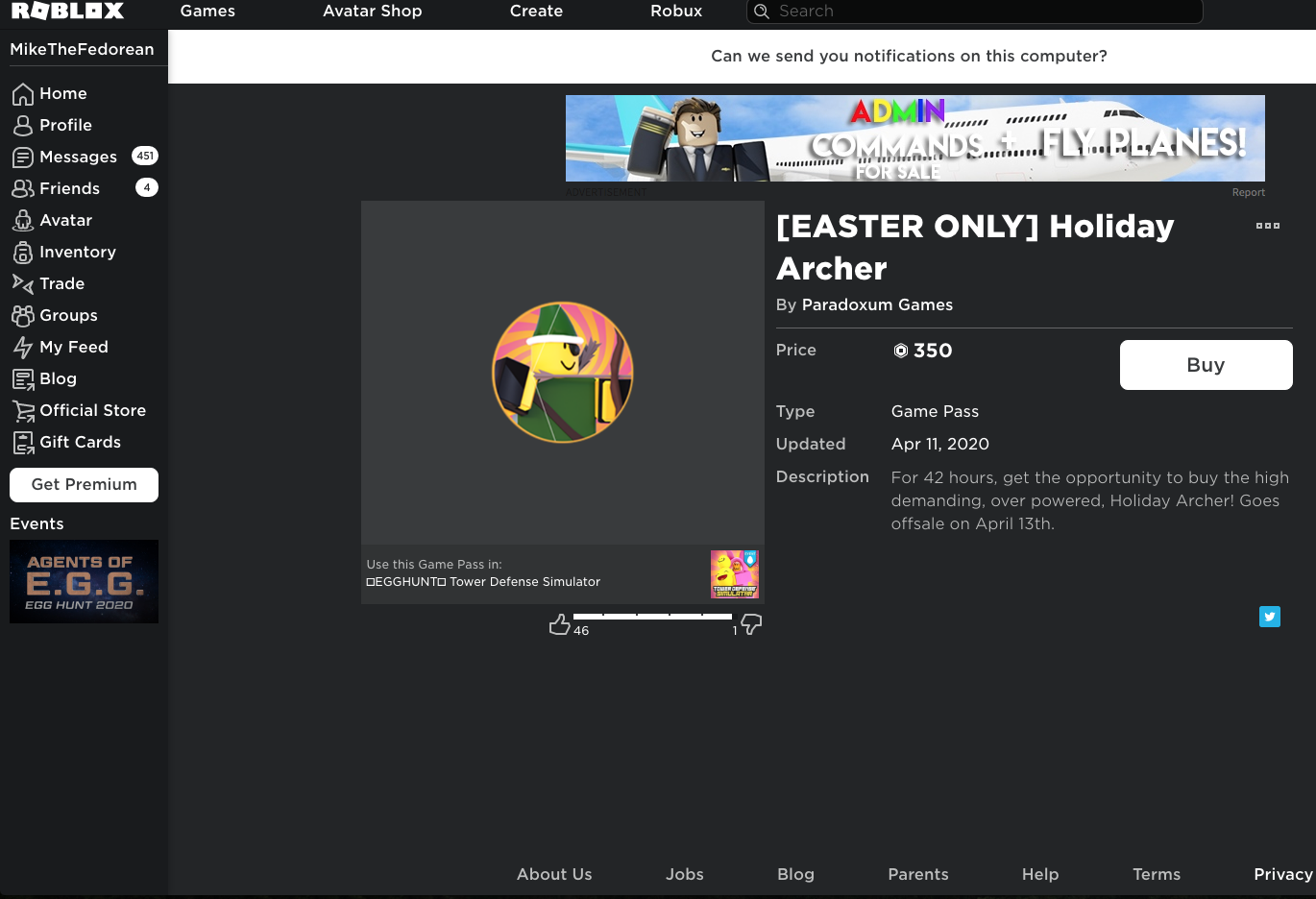The image size is (1316, 899).
Task: Click the My Feed lightning icon
Action: tap(23, 348)
